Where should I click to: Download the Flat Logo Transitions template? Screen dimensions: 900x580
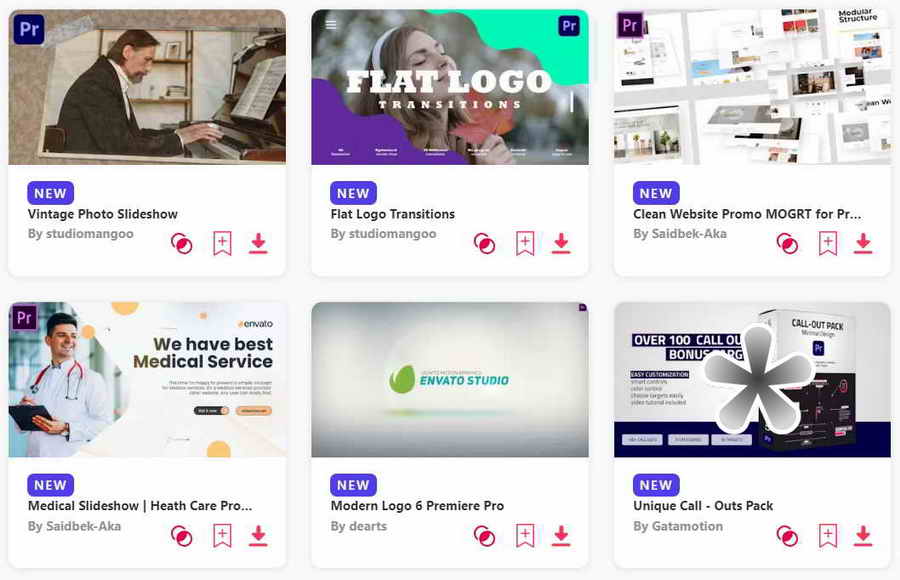561,243
